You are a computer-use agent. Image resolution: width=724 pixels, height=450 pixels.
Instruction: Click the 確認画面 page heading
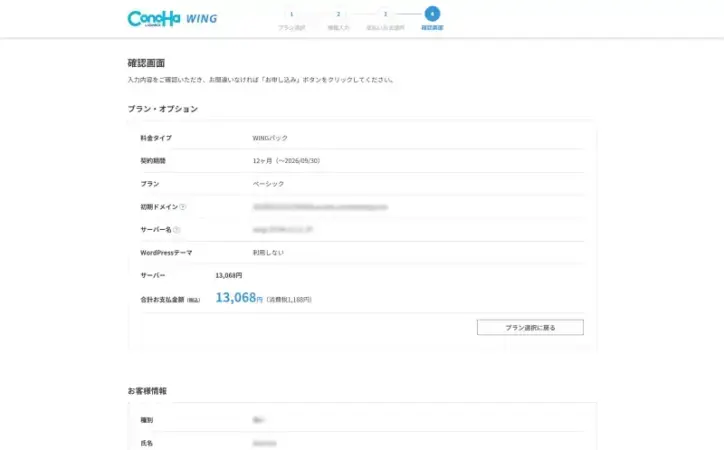[146, 63]
